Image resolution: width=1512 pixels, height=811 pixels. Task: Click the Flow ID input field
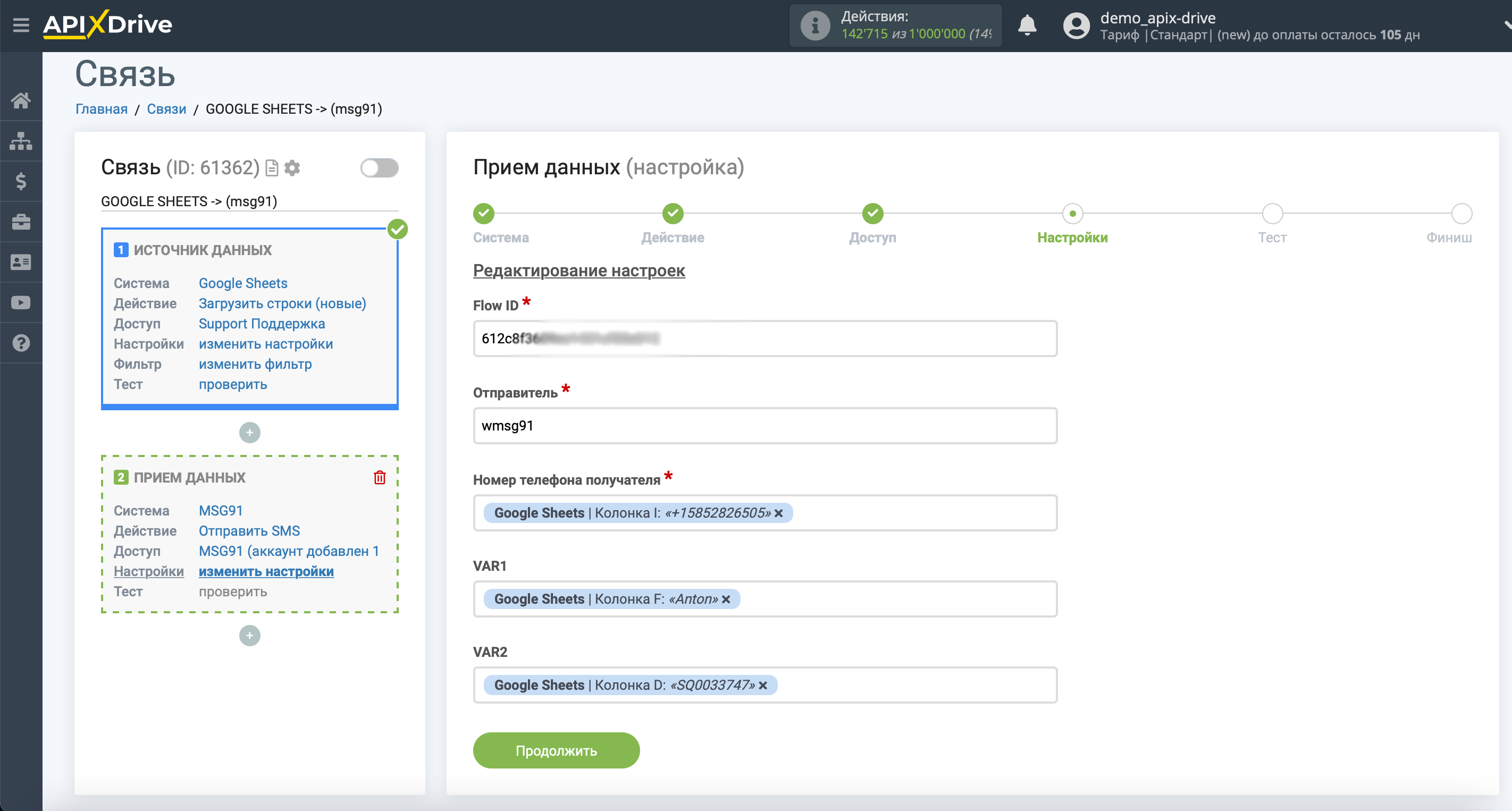(x=765, y=339)
